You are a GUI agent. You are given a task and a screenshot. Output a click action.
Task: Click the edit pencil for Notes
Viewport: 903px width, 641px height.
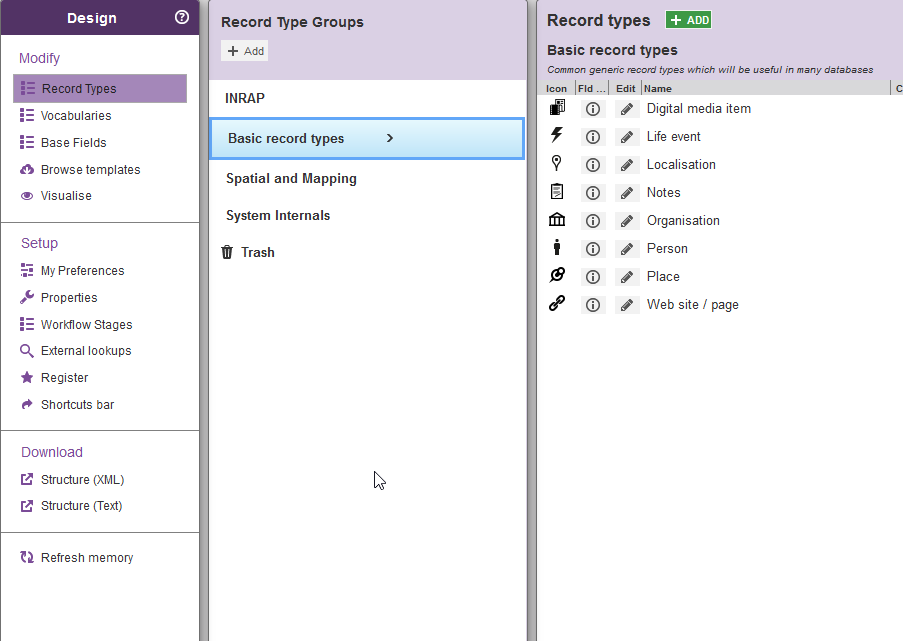tap(627, 192)
